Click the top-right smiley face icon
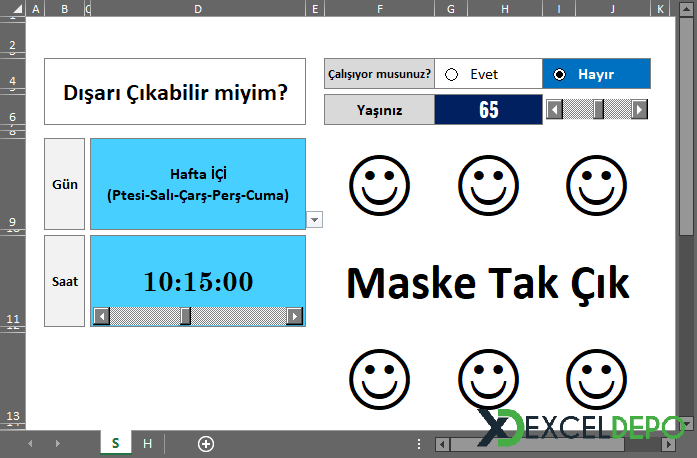The width and height of the screenshot is (697, 458). tap(596, 184)
